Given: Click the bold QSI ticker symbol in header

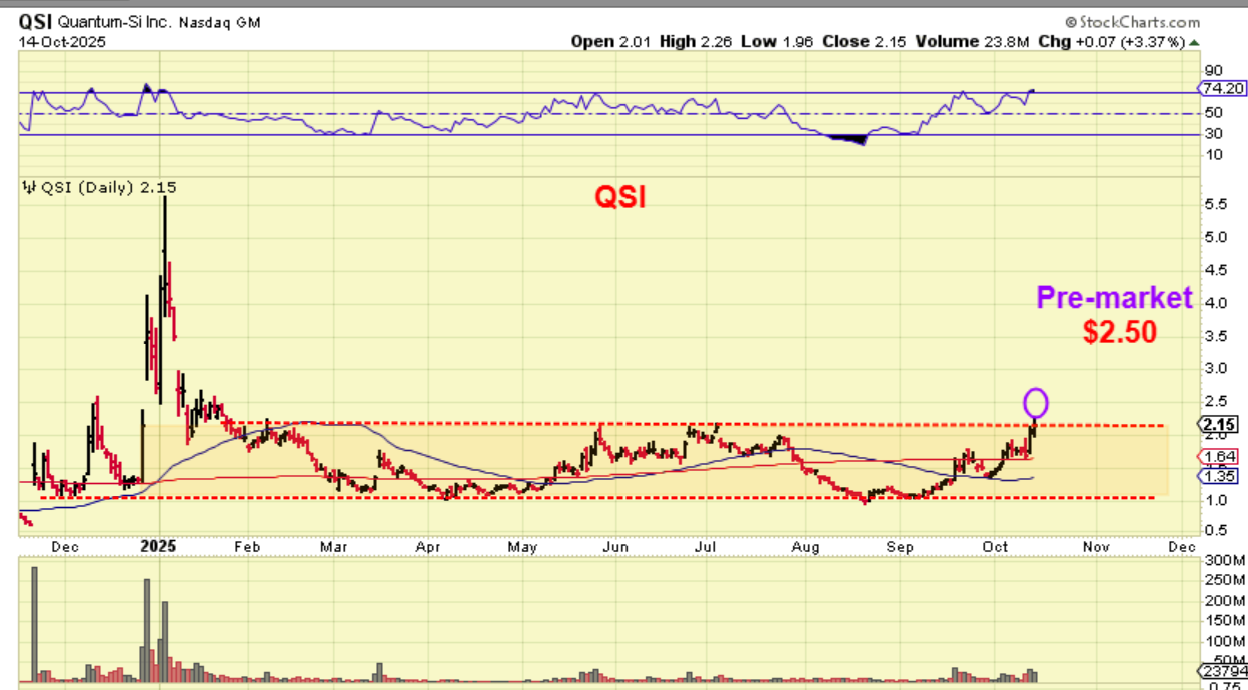Looking at the screenshot, I should [35, 22].
